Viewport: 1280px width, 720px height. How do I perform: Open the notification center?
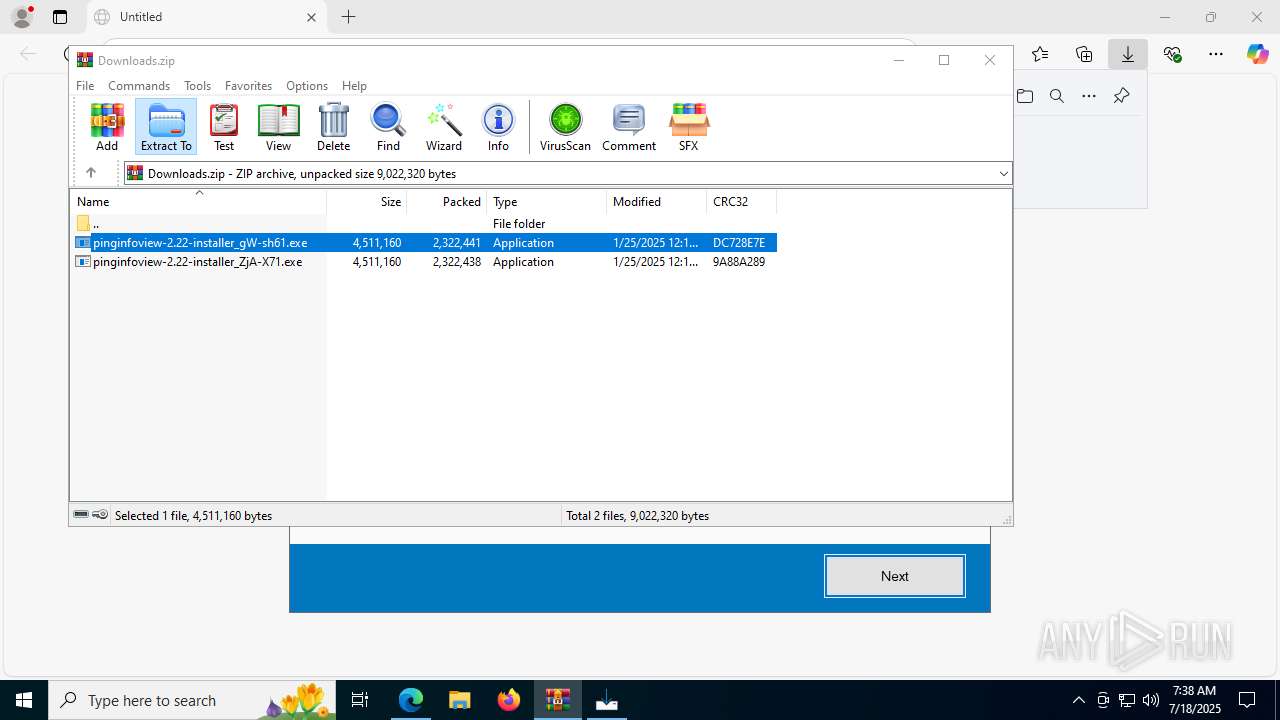pos(1247,700)
